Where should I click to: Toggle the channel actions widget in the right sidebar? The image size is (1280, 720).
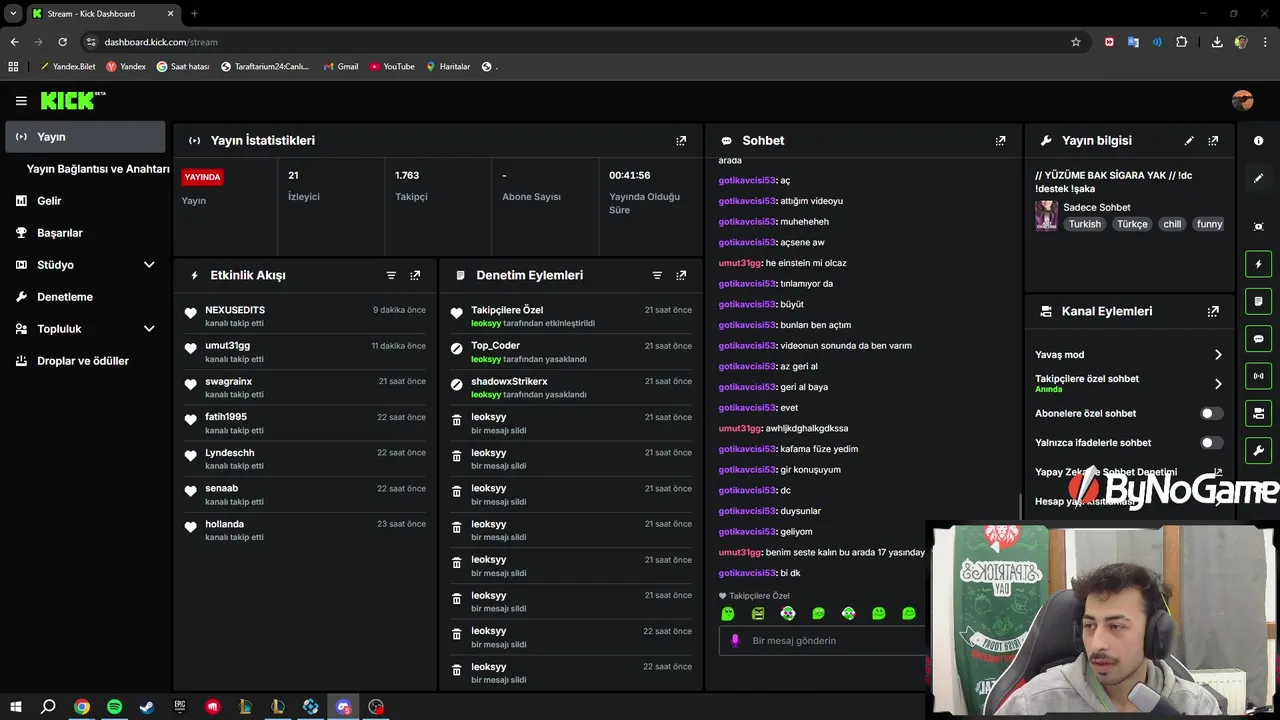pos(1259,413)
